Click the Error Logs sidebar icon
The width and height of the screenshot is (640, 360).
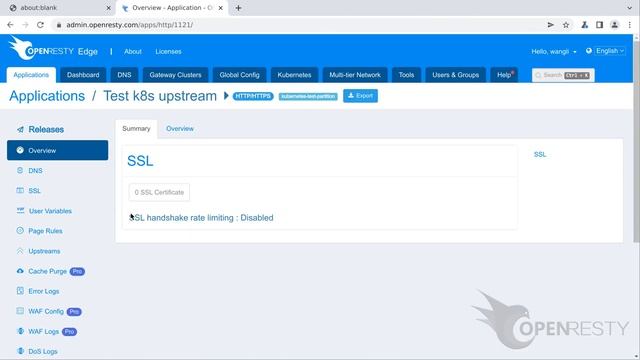tap(20, 291)
